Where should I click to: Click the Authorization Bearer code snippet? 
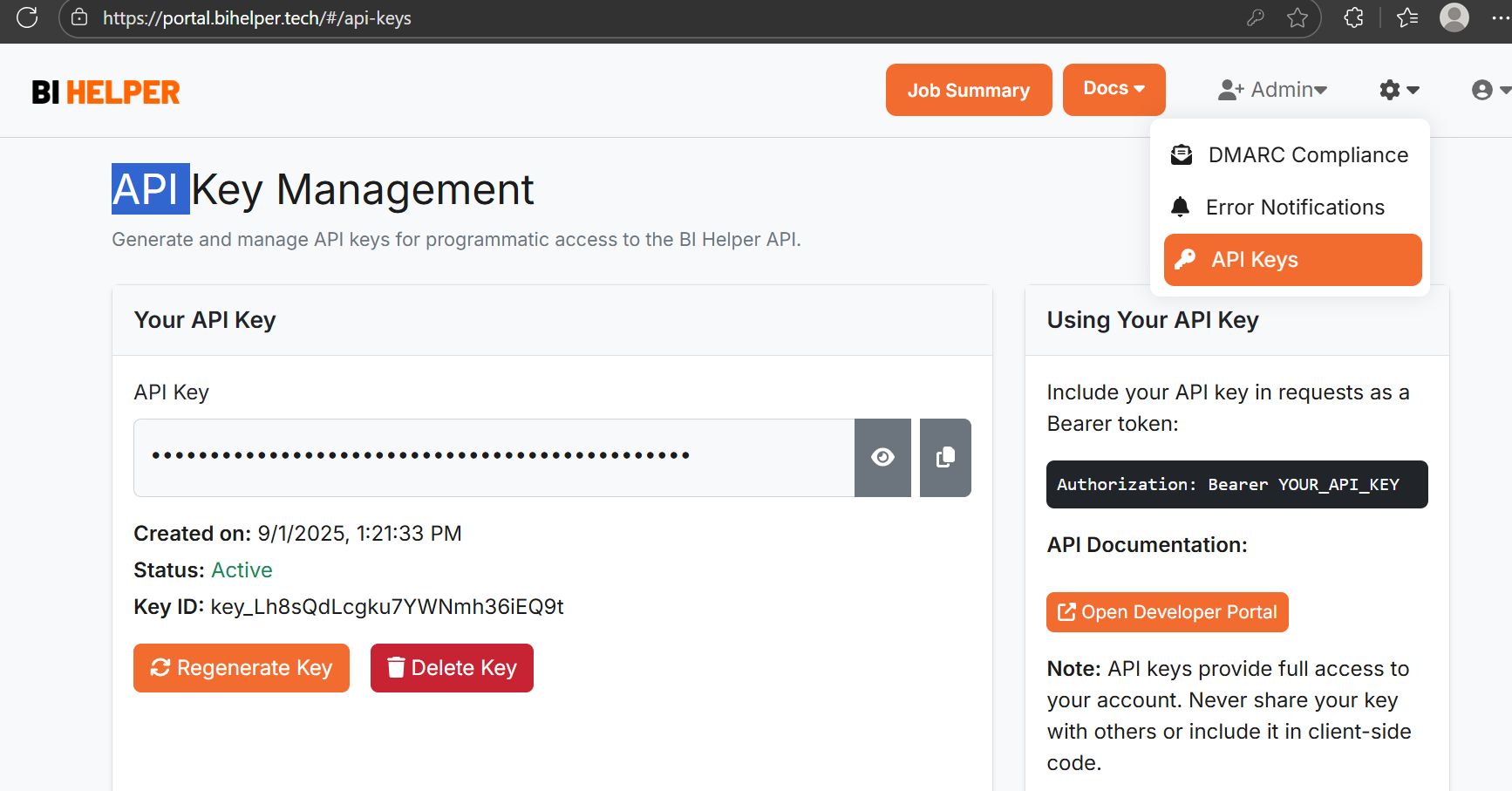(x=1237, y=484)
